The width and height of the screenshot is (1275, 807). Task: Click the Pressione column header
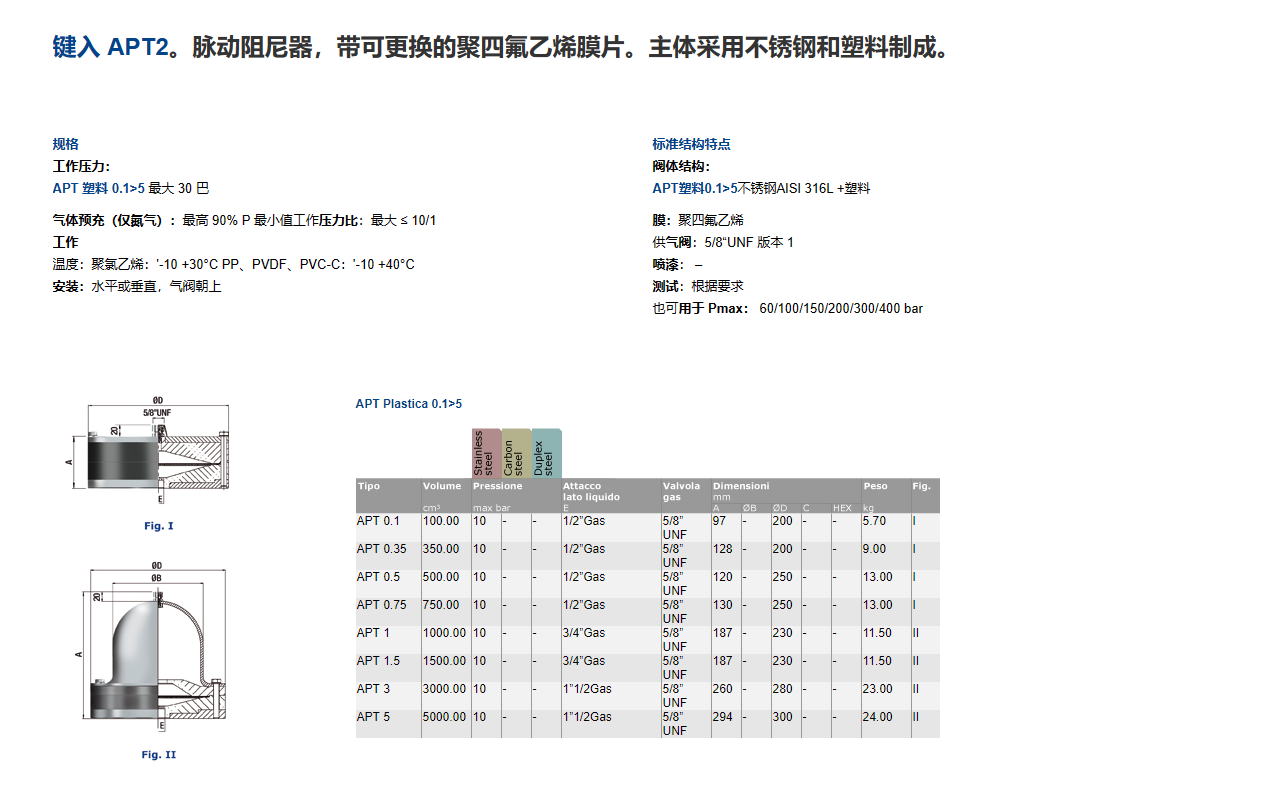tap(497, 486)
